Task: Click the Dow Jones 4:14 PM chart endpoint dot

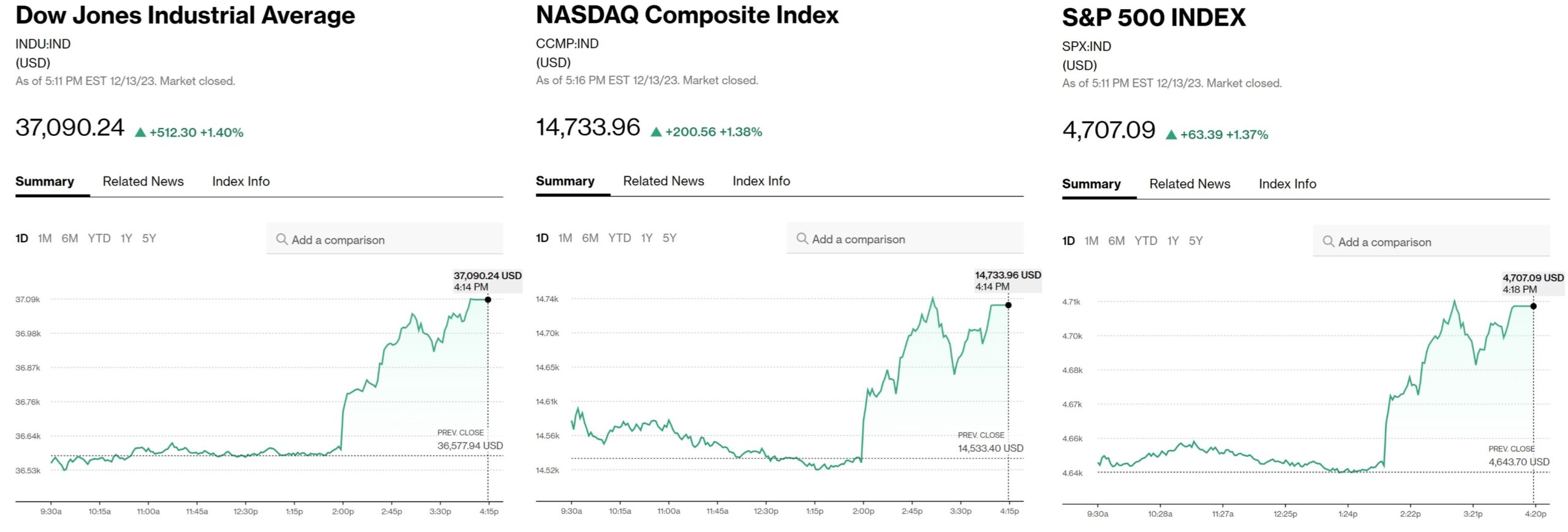Action: pyautogui.click(x=488, y=300)
